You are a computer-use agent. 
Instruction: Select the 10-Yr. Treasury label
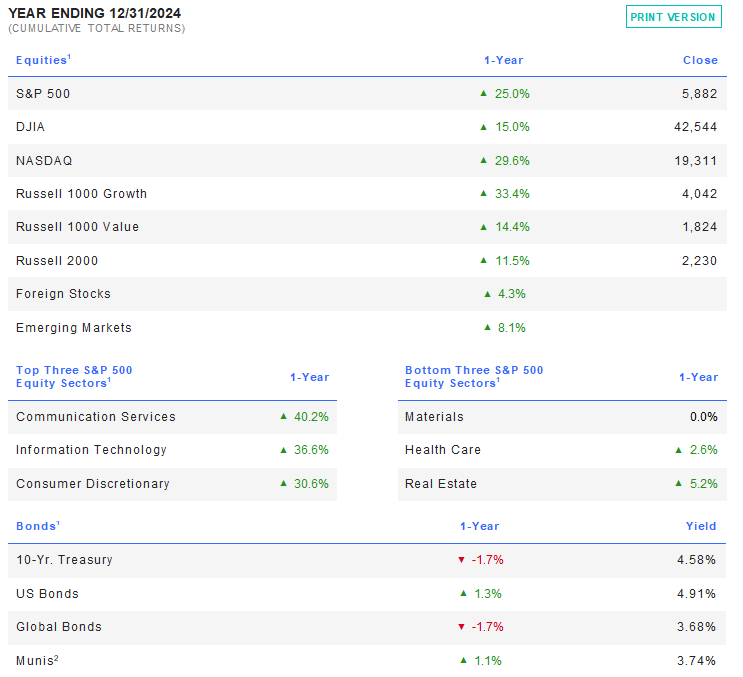pos(64,560)
